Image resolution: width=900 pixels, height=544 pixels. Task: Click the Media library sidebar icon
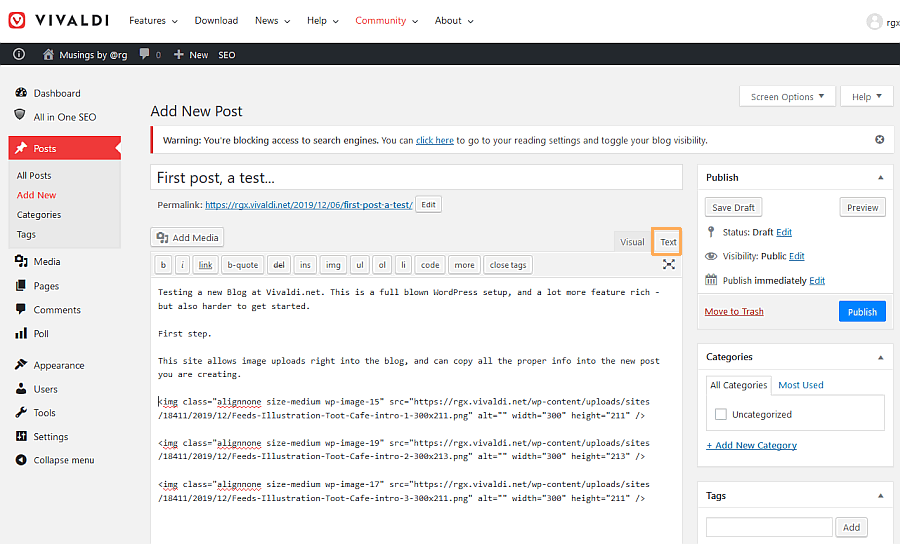pyautogui.click(x=21, y=261)
